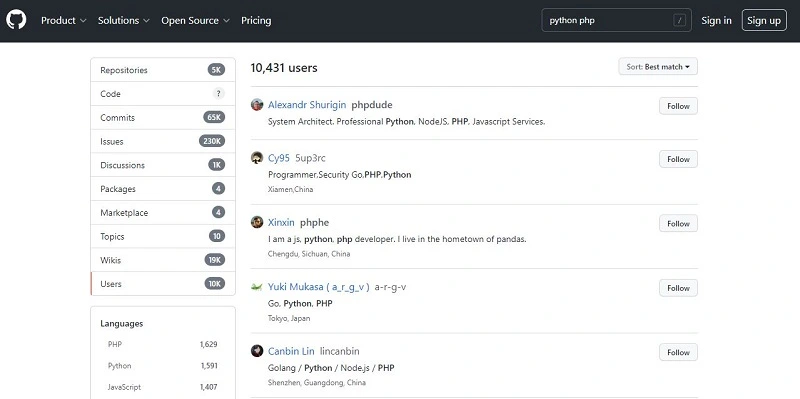The height and width of the screenshot is (399, 800).
Task: Select the Users search category
Action: [163, 284]
